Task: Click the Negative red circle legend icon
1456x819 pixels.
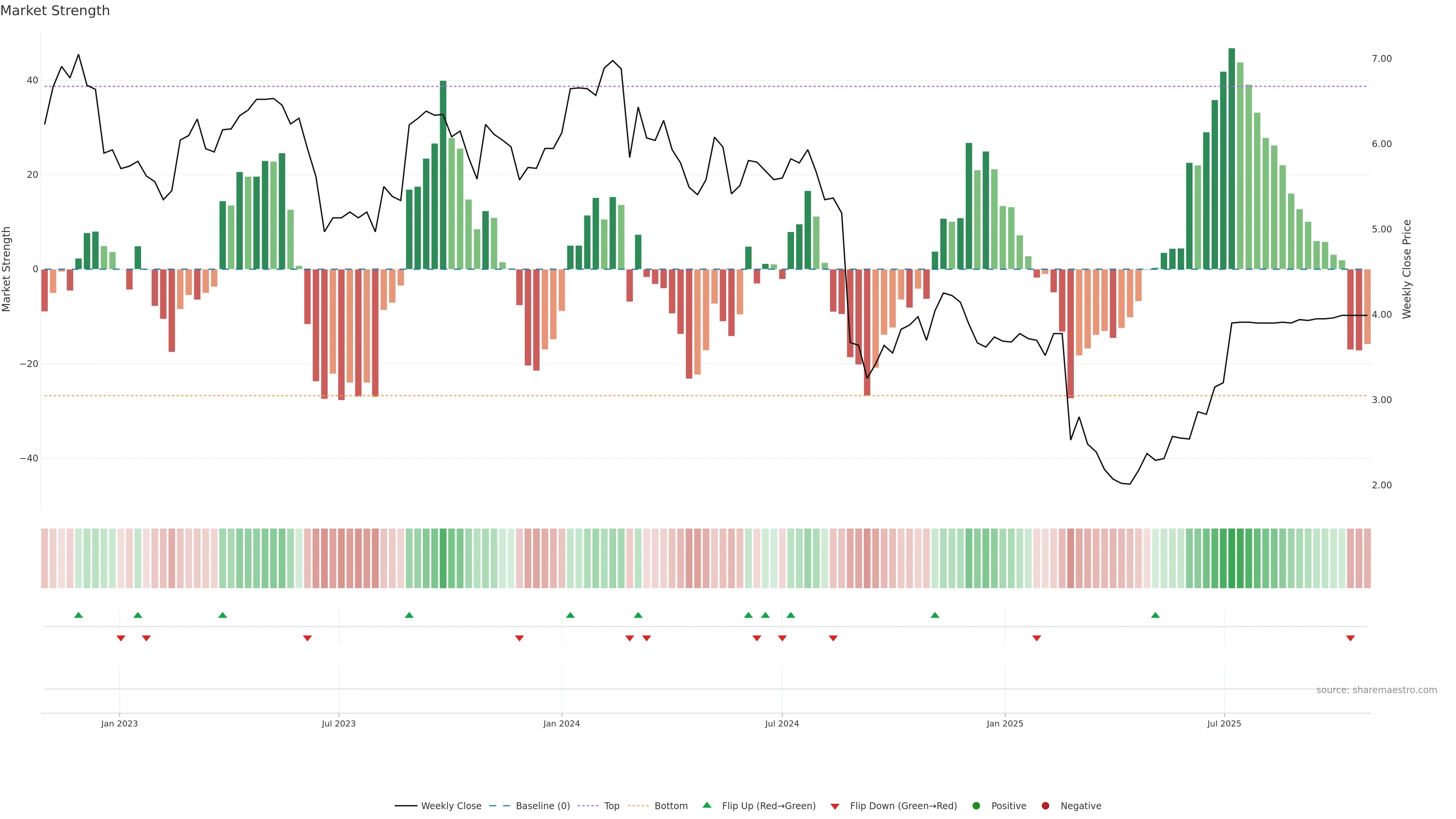Action: pos(1045,806)
